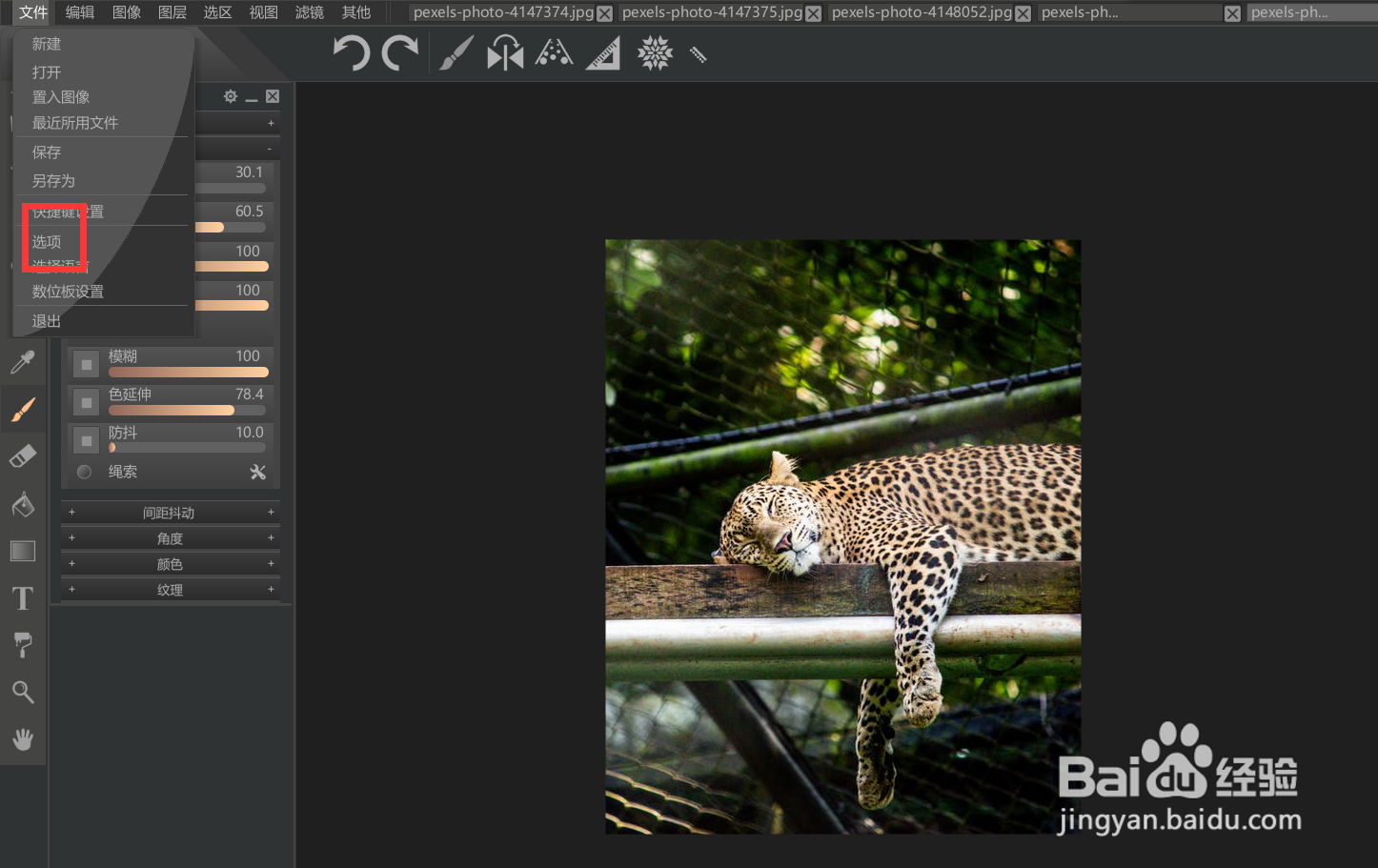
Task: Collapse the open section using the minus sign
Action: click(x=270, y=149)
